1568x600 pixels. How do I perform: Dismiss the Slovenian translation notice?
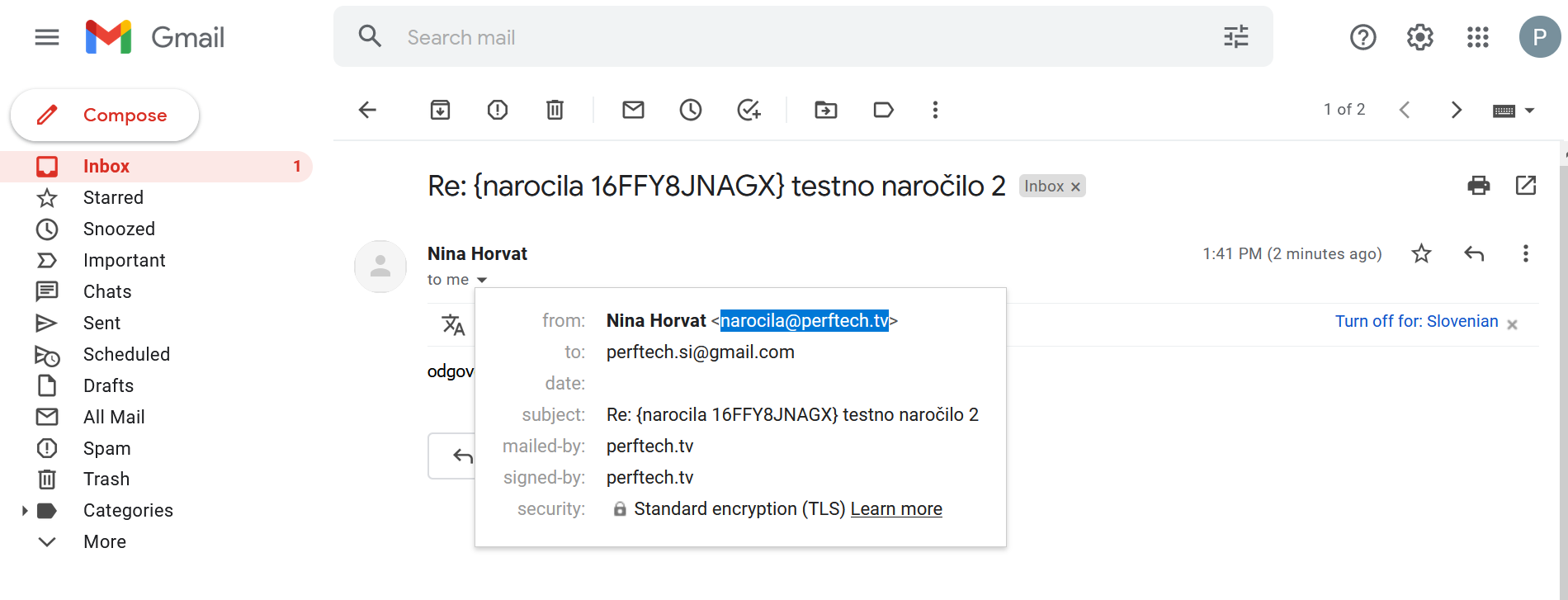pyautogui.click(x=1512, y=324)
